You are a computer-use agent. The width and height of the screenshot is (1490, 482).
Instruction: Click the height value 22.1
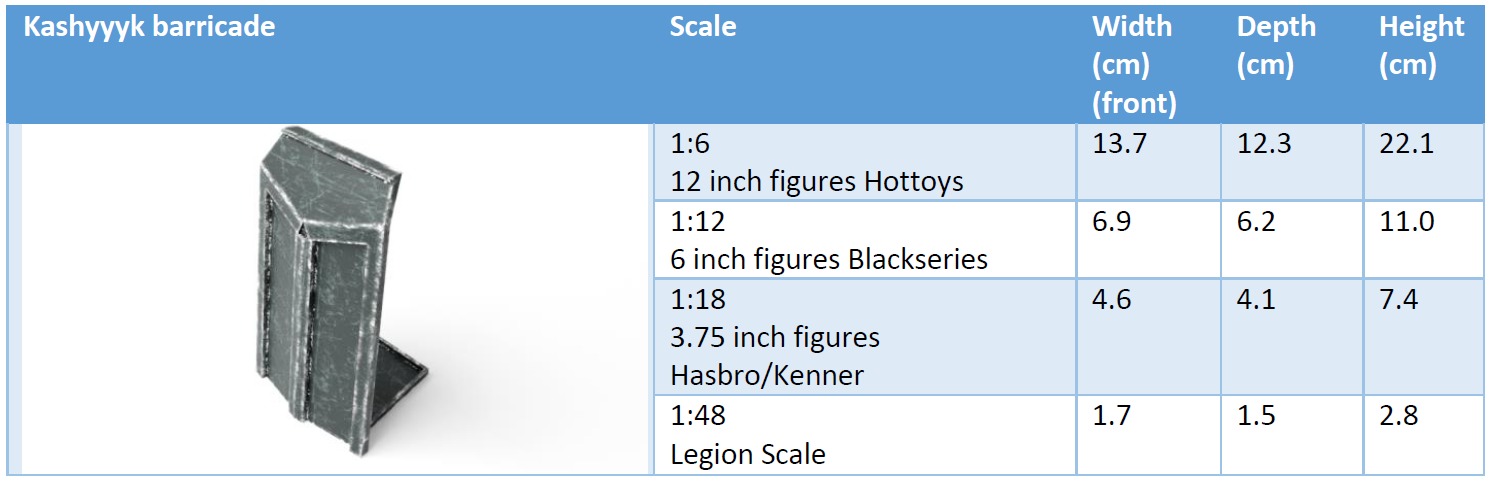click(x=1406, y=145)
